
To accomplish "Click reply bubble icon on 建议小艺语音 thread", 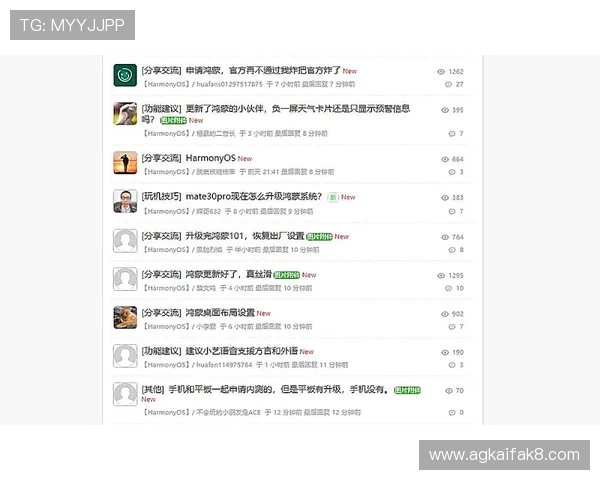I will (452, 365).
